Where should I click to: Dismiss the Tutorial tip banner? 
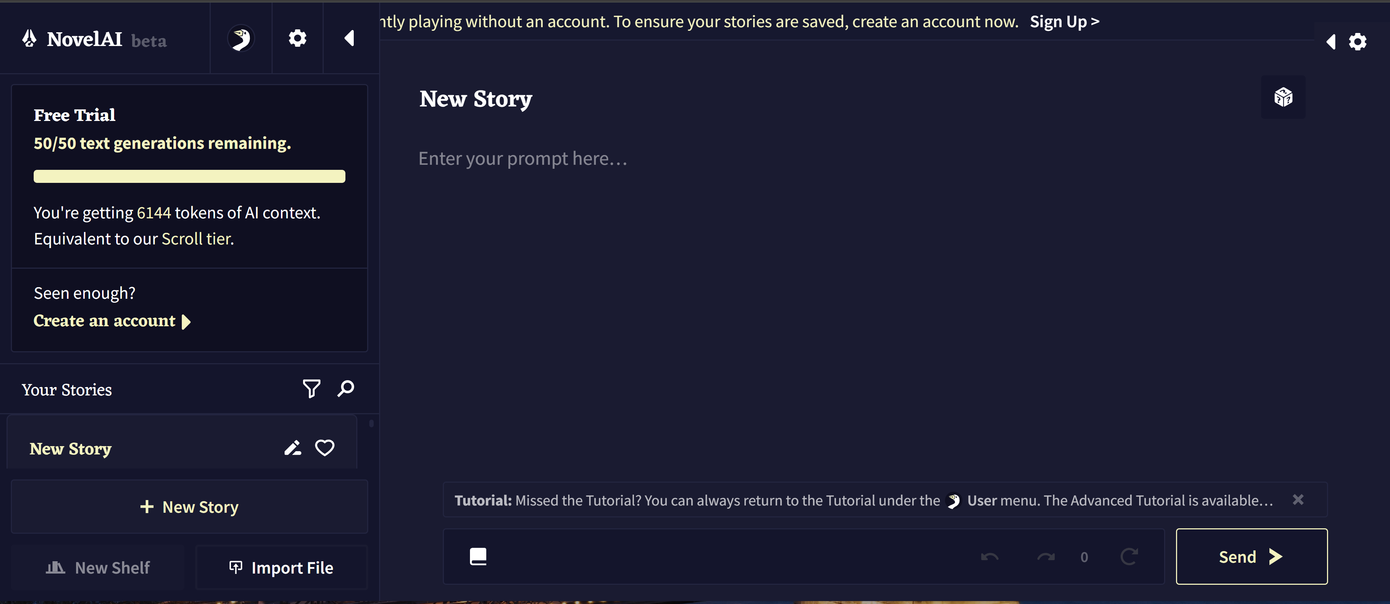[x=1298, y=500]
